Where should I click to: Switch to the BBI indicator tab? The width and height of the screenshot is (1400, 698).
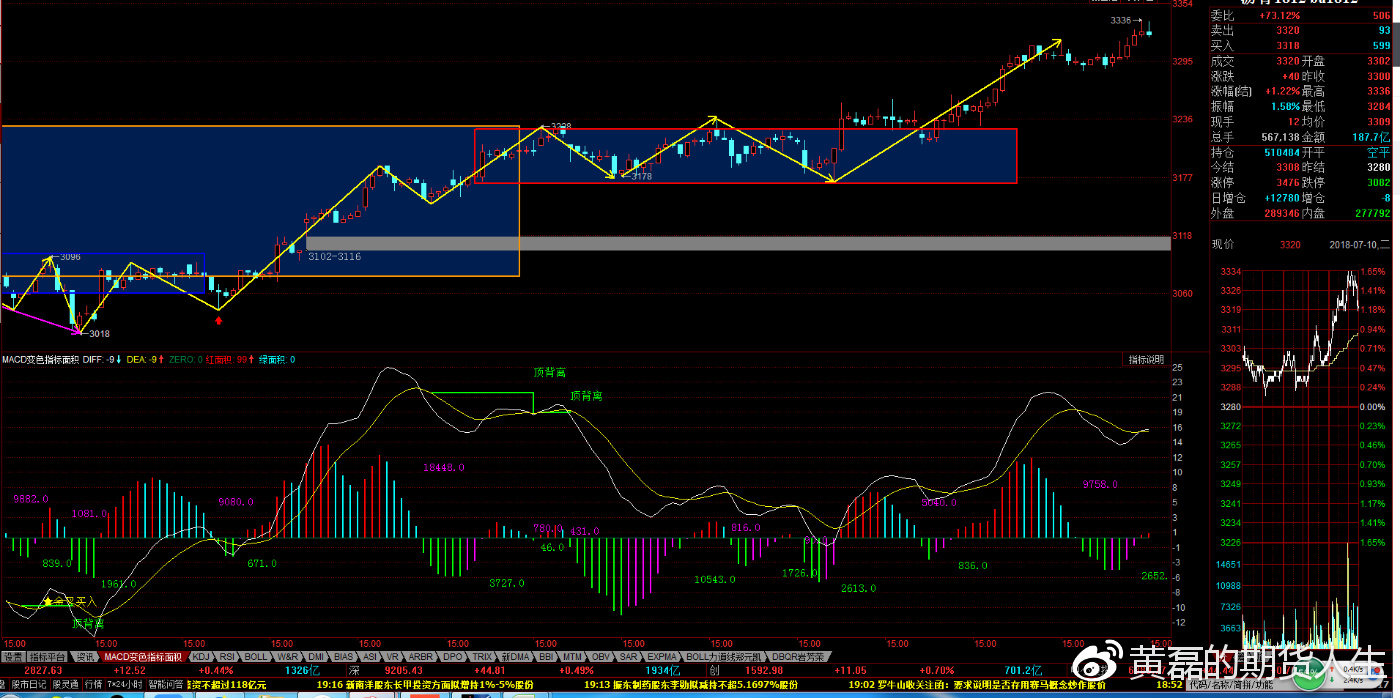click(x=546, y=657)
